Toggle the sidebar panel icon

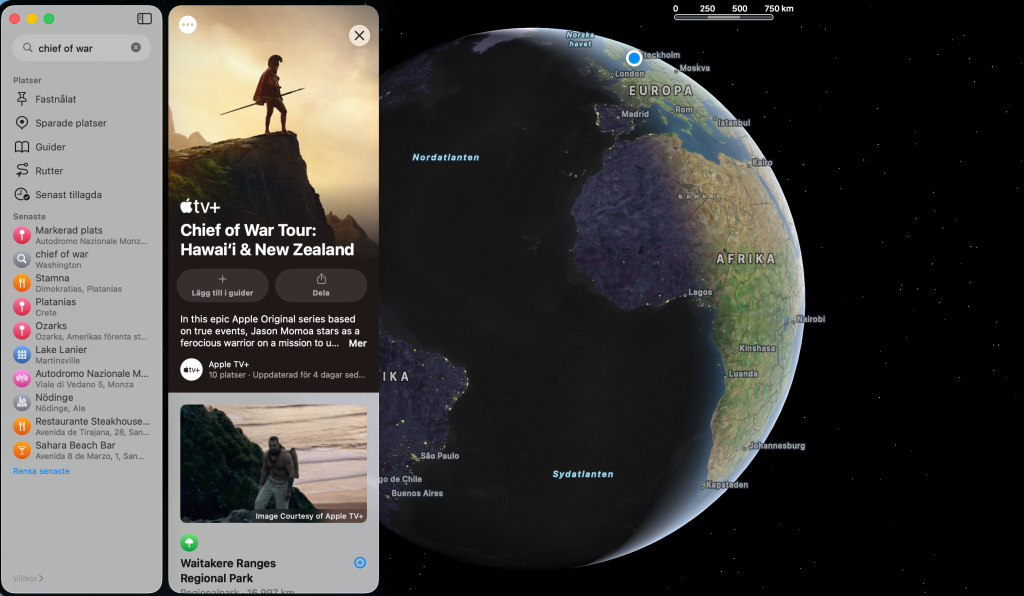pyautogui.click(x=144, y=19)
